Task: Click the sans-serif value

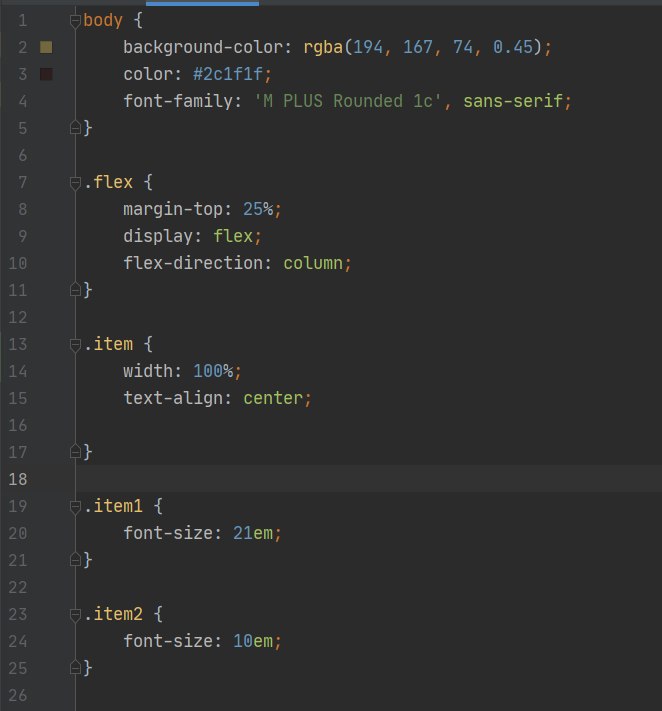Action: (513, 101)
